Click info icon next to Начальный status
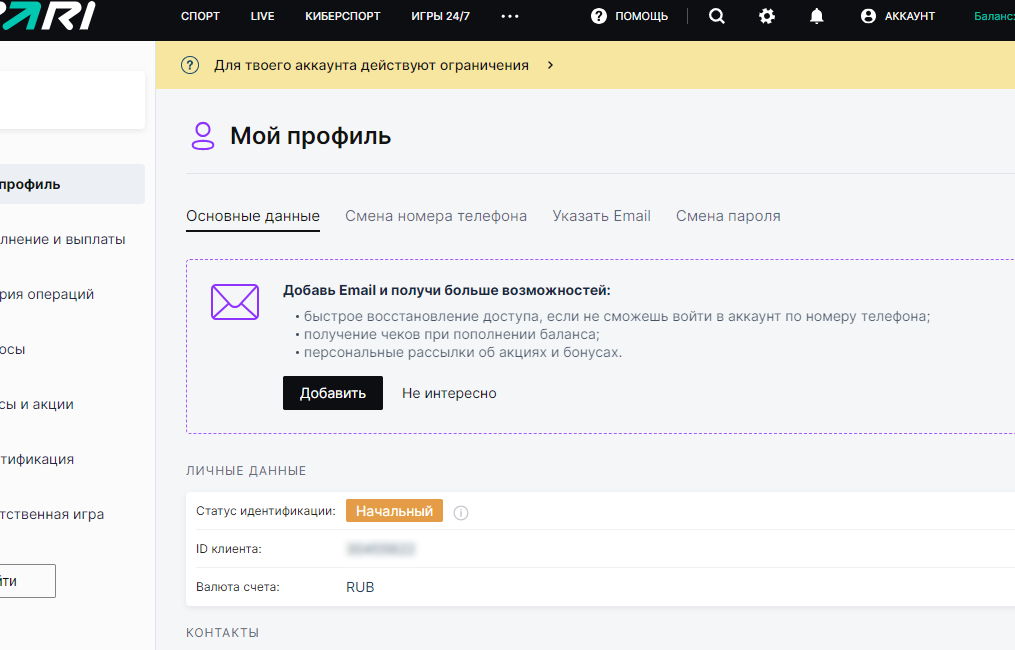The width and height of the screenshot is (1015, 650). (x=461, y=513)
